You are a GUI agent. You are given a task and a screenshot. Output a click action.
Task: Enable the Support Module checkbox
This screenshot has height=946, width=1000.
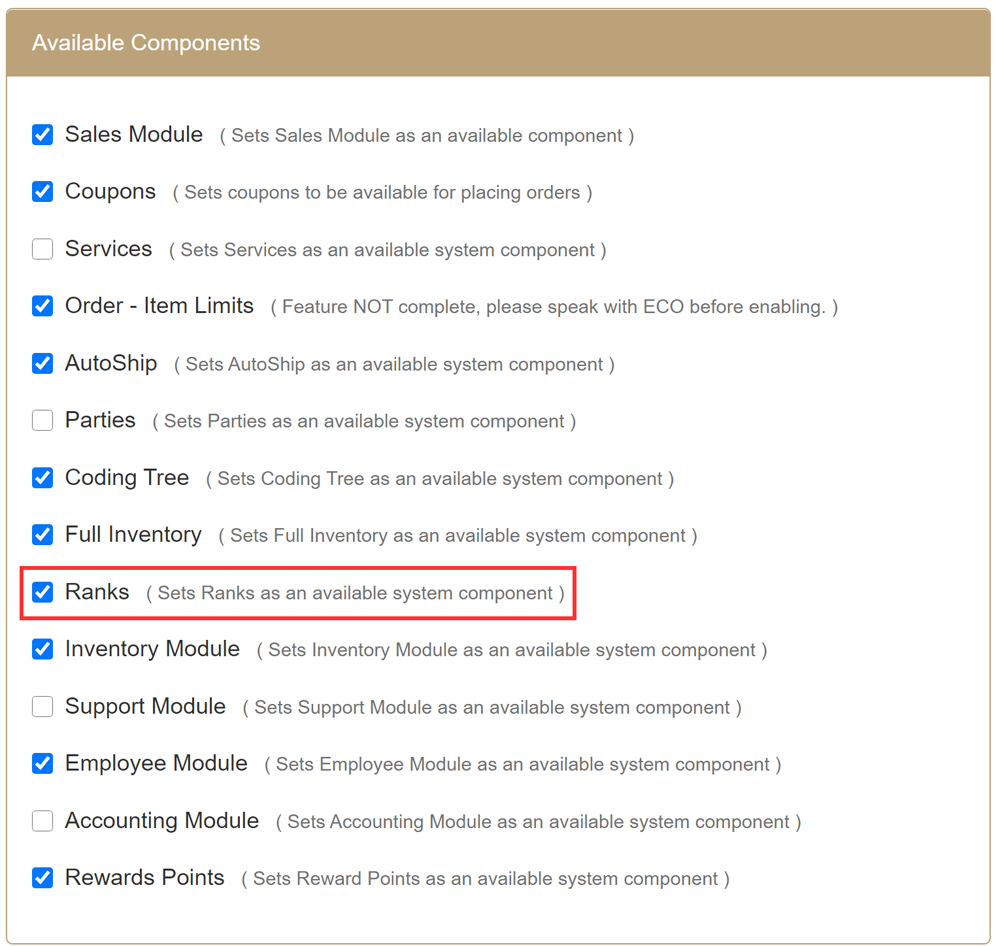[x=42, y=707]
